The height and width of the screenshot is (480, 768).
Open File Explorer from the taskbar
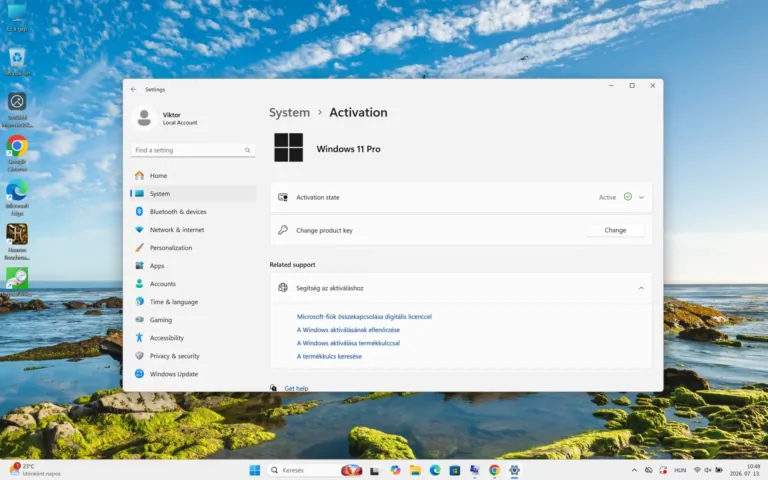tap(415, 470)
